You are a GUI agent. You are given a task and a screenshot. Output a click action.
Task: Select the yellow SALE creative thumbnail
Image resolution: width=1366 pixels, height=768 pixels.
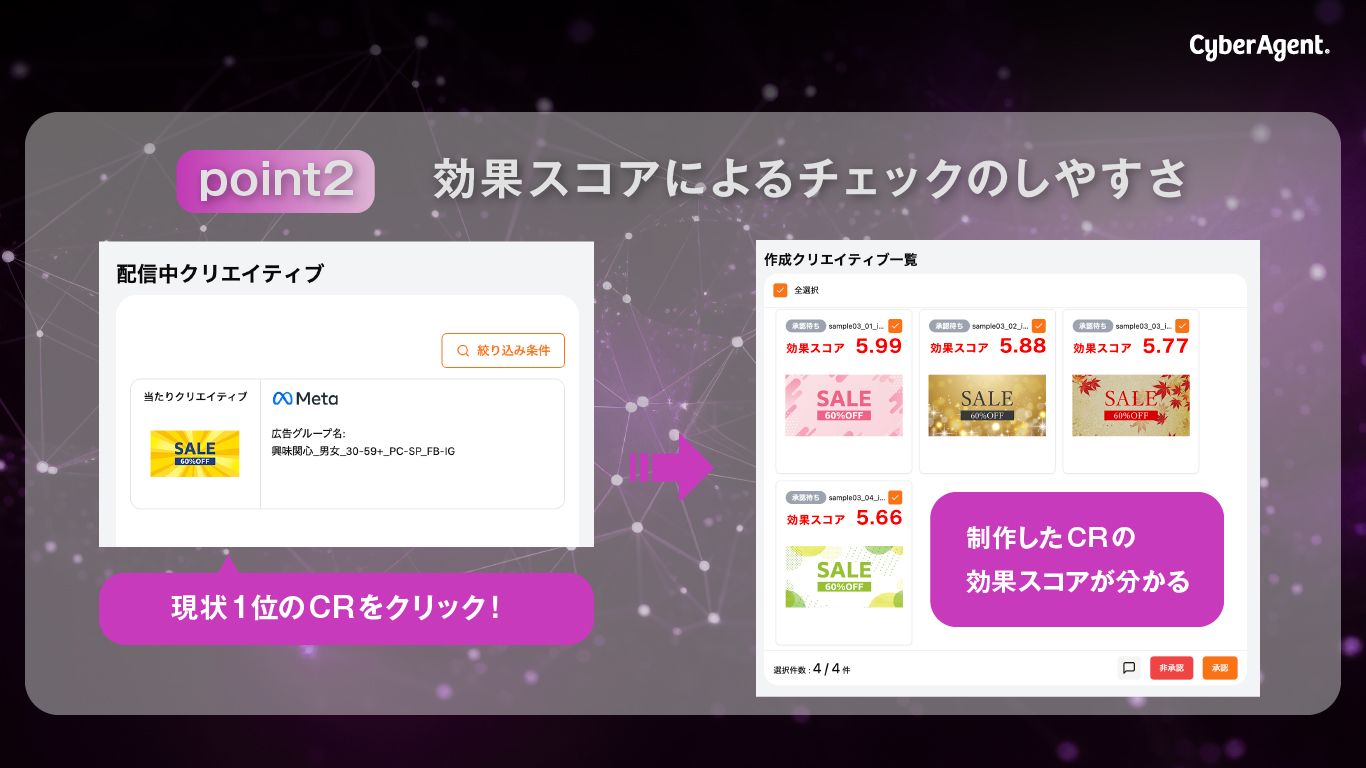click(x=195, y=454)
